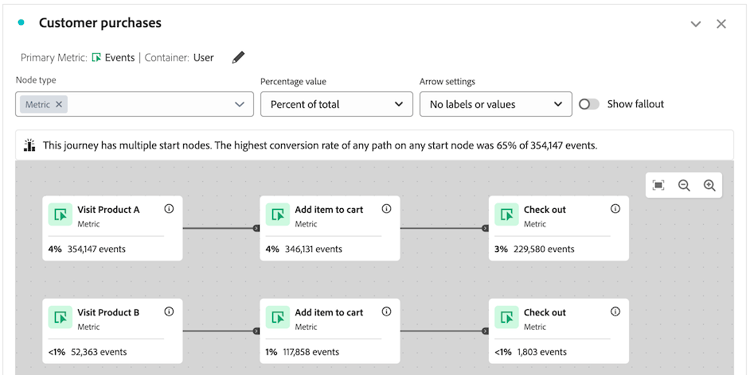Image resolution: width=750 pixels, height=375 pixels.
Task: Click arrow connector from Visit Product A to Add item to cart
Action: 221,228
